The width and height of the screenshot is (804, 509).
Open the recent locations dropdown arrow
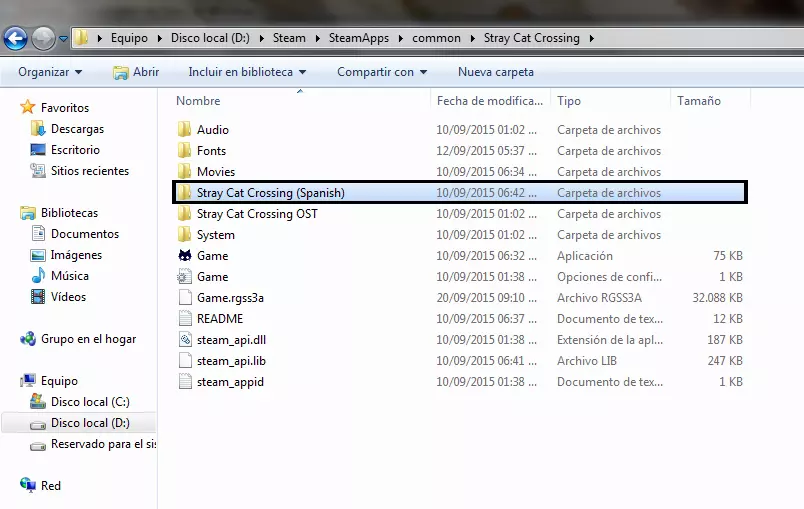click(x=64, y=38)
